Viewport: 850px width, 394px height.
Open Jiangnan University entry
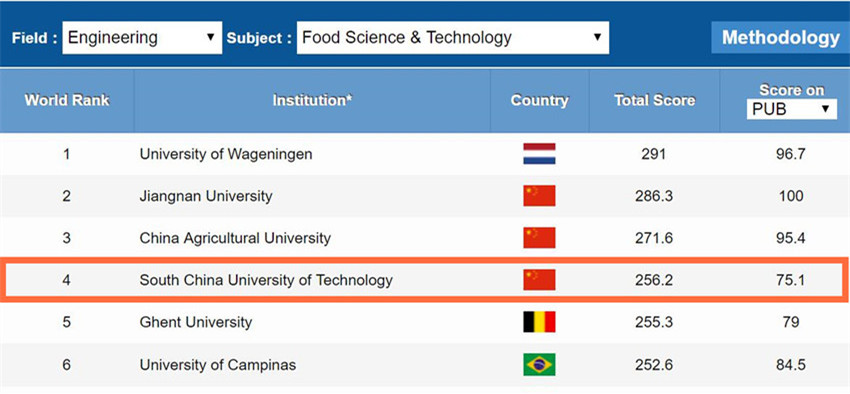click(206, 196)
